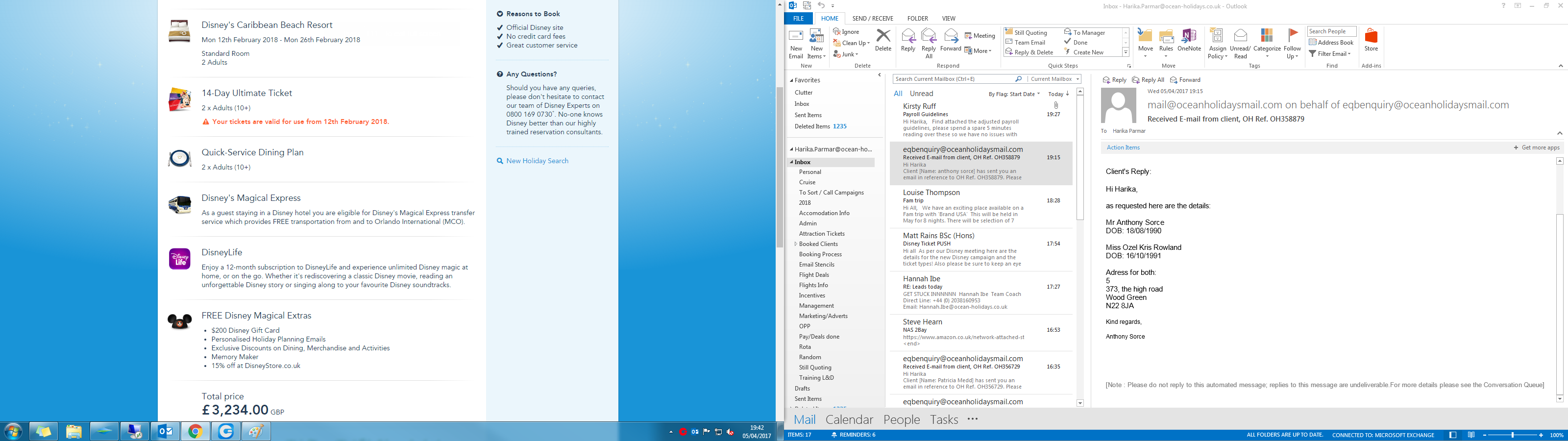Click the OneNote icon in Move group
This screenshot has width=1568, height=441.
pos(1189,40)
